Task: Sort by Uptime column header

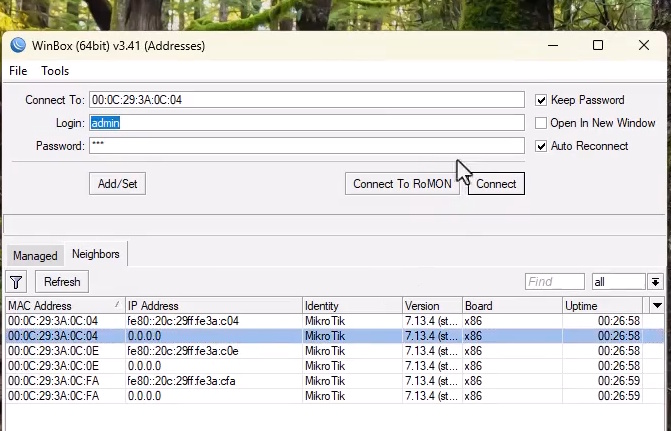Action: pos(603,306)
